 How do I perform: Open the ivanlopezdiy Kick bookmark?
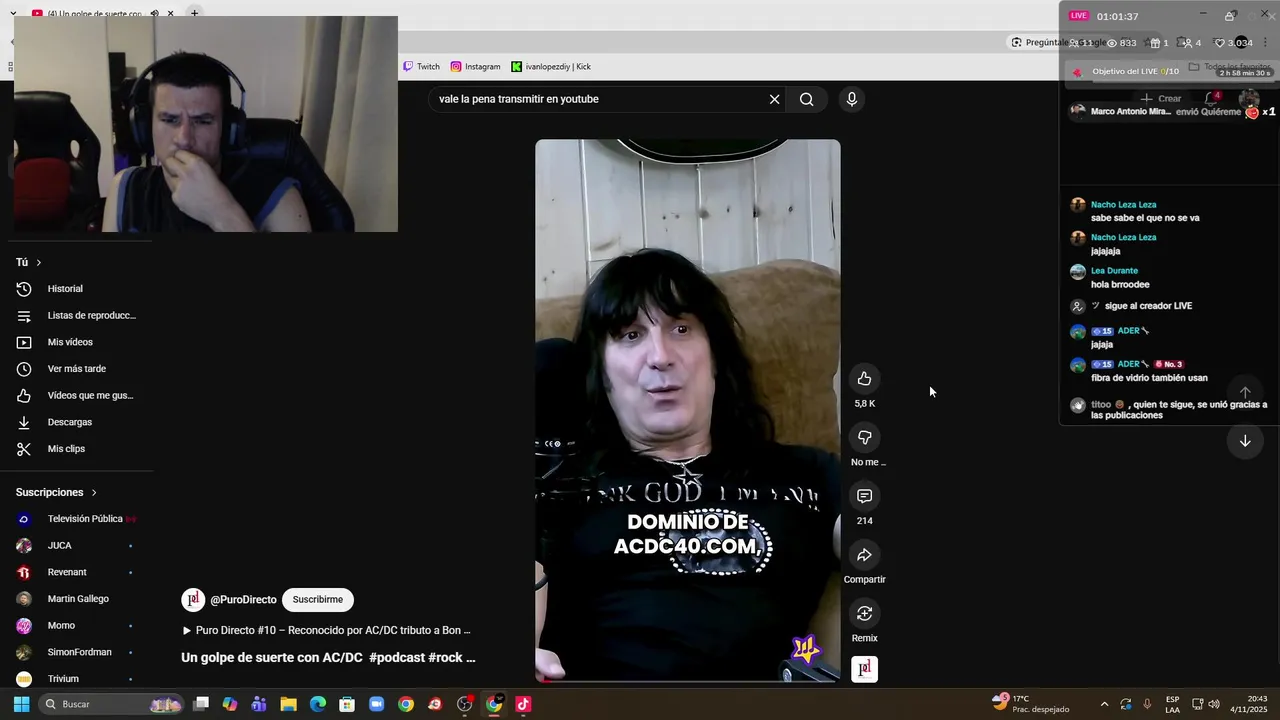pos(551,67)
